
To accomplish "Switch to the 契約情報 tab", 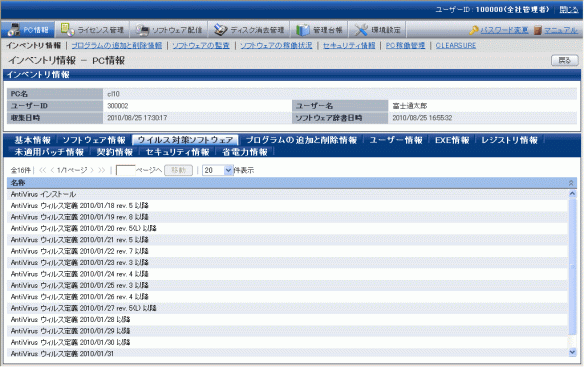I will pos(115,152).
